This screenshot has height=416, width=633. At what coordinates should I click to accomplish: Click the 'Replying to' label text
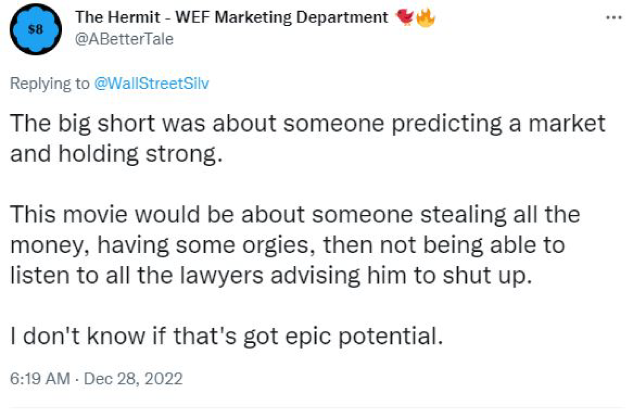point(50,84)
